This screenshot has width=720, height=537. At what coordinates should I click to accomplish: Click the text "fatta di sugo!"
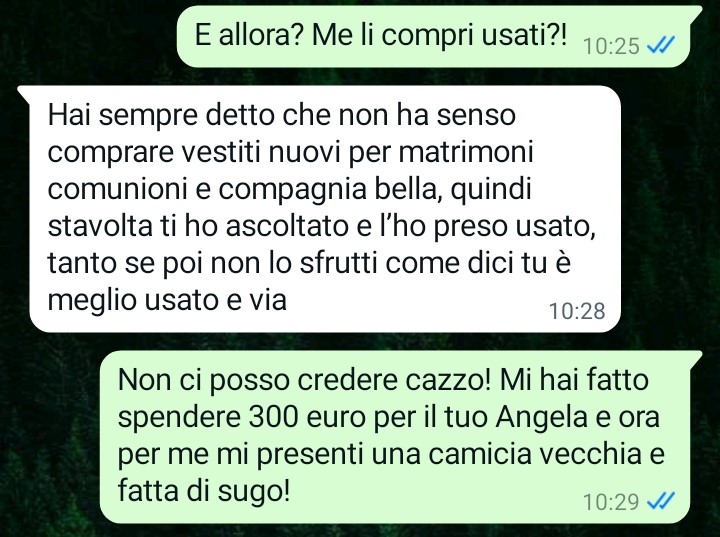point(204,492)
